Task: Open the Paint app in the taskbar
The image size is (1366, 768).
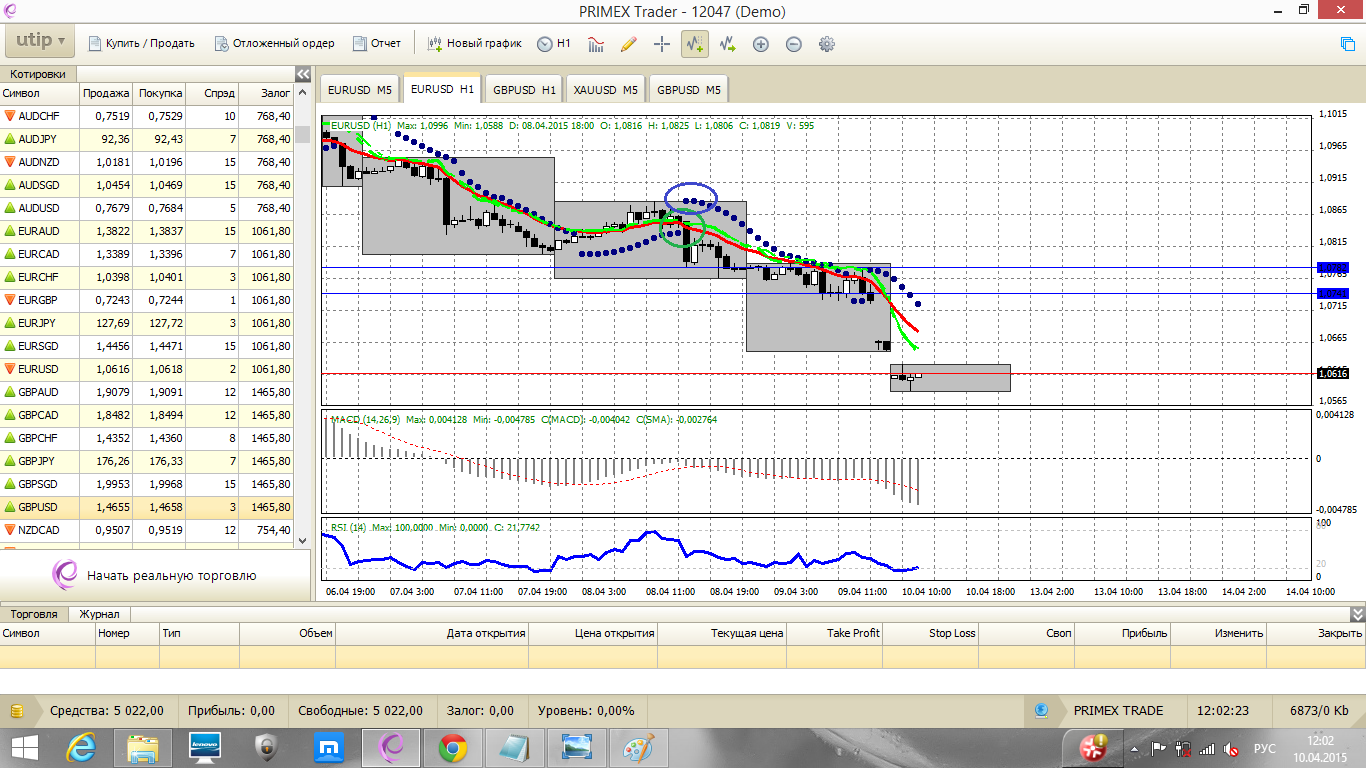Action: [637, 748]
